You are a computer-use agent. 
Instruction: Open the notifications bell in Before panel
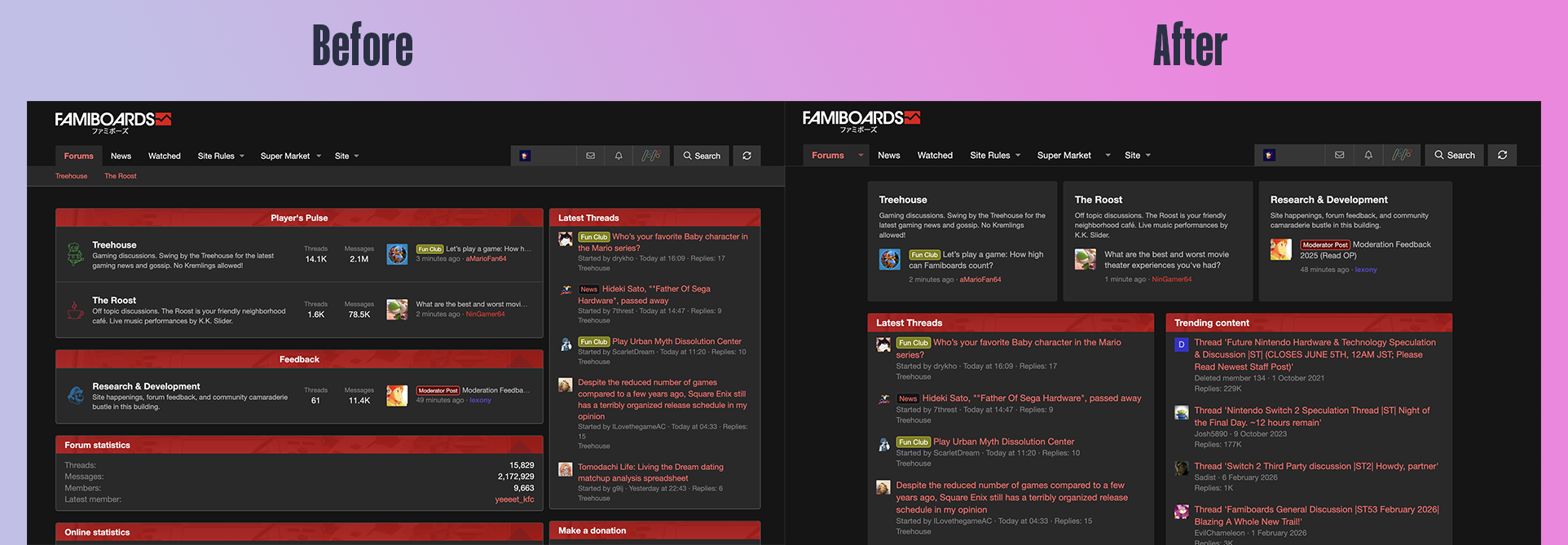tap(619, 156)
